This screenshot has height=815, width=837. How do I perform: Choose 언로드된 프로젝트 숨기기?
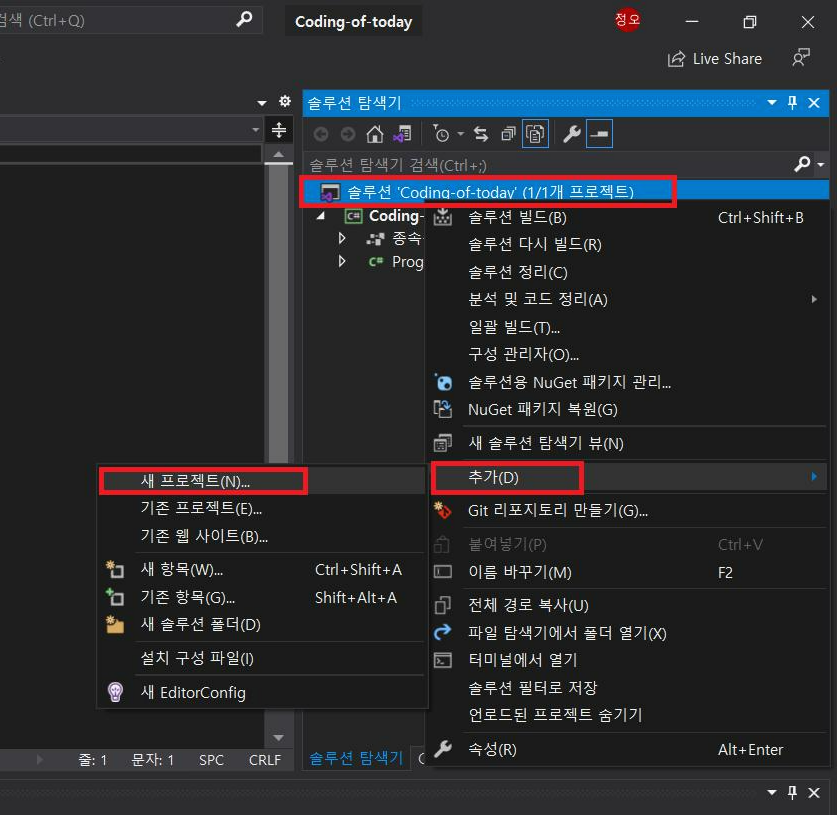(x=628, y=715)
